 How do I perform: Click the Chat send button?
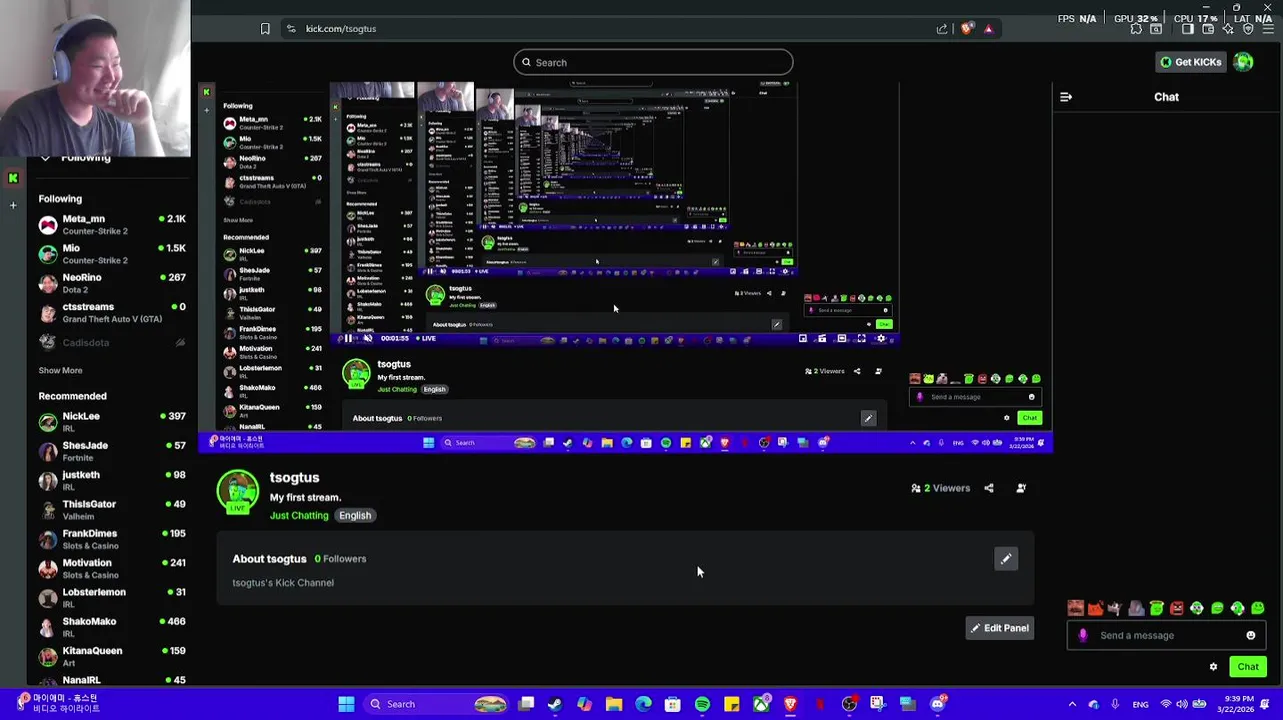1248,667
